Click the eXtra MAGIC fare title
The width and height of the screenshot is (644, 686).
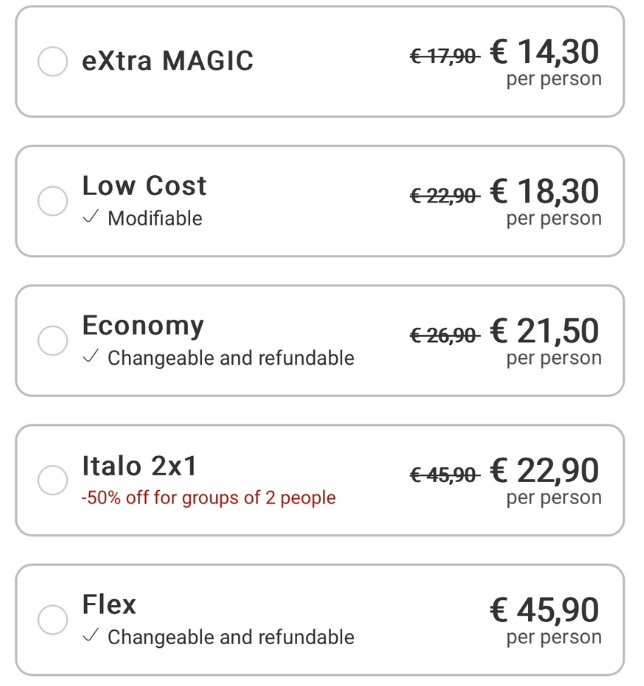(168, 61)
